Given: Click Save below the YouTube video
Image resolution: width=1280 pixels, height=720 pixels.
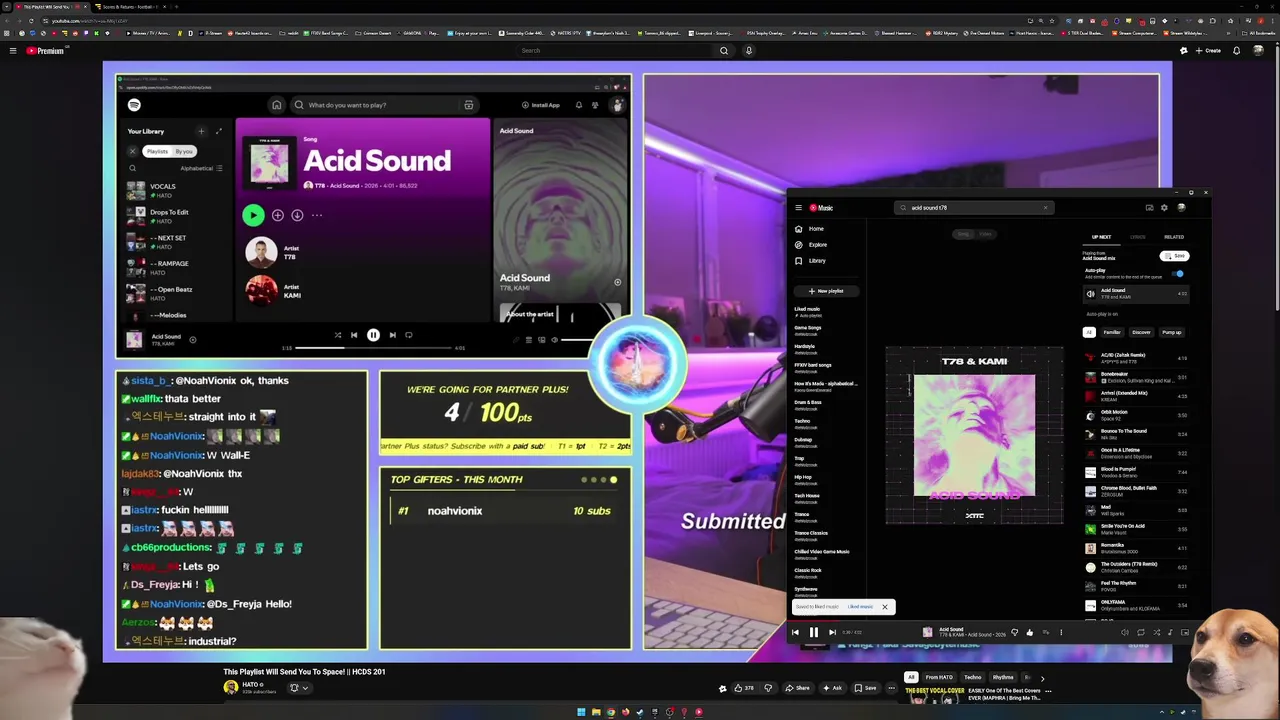Looking at the screenshot, I should click(866, 688).
